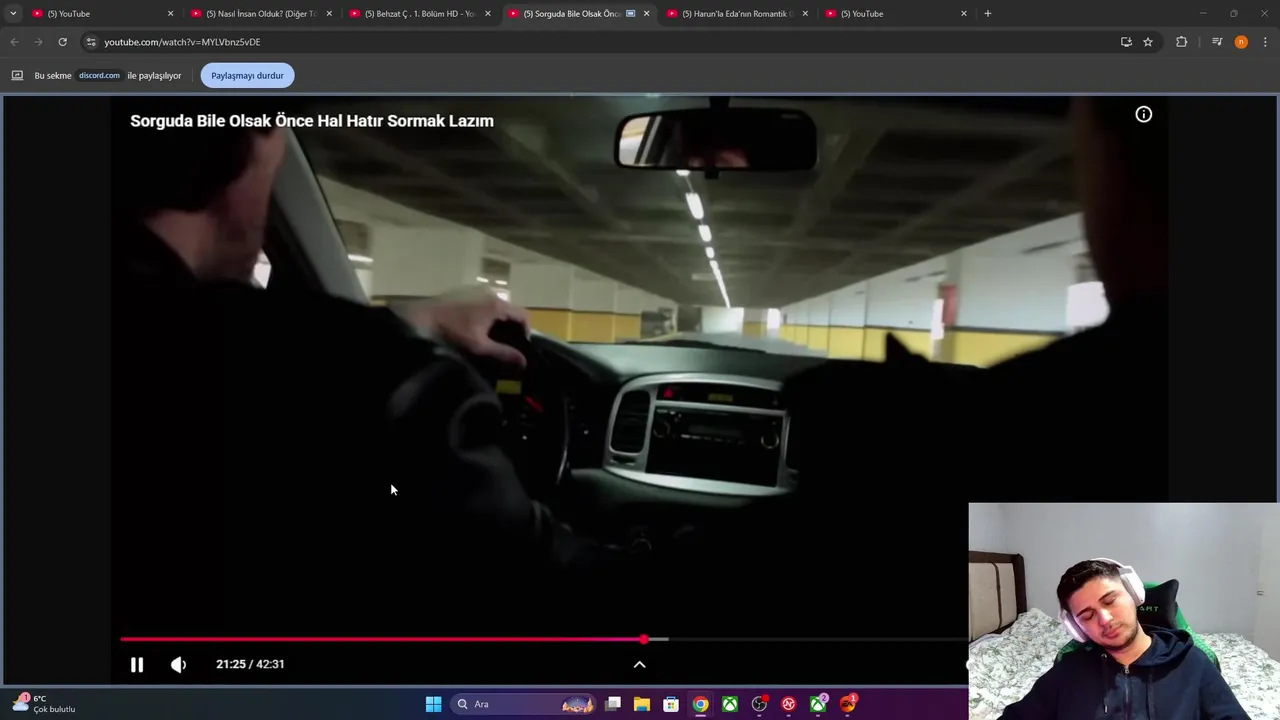Open the tab search dropdown arrow
The height and width of the screenshot is (720, 1280).
(x=13, y=13)
